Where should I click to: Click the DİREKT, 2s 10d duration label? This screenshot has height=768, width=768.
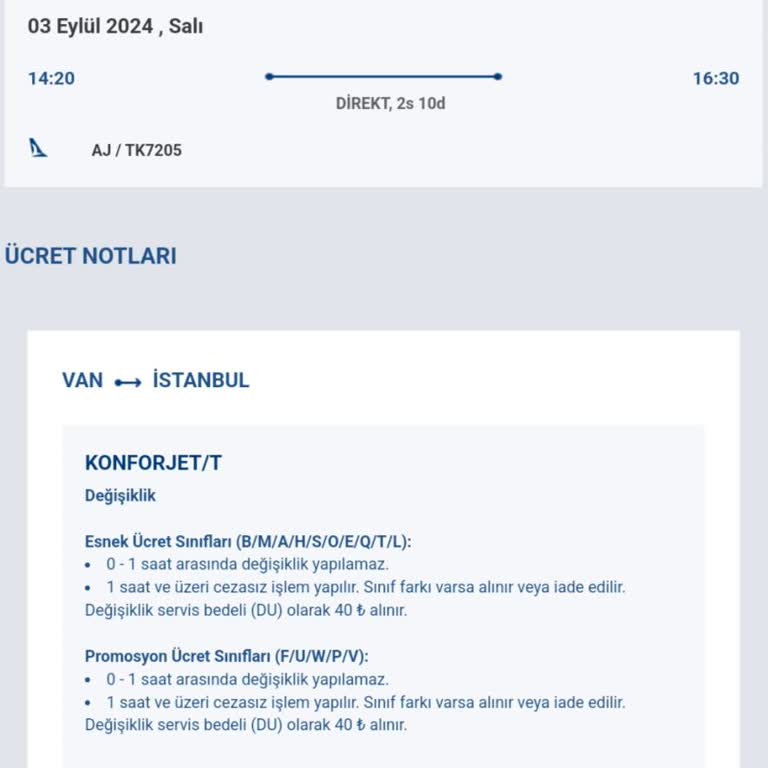(390, 103)
